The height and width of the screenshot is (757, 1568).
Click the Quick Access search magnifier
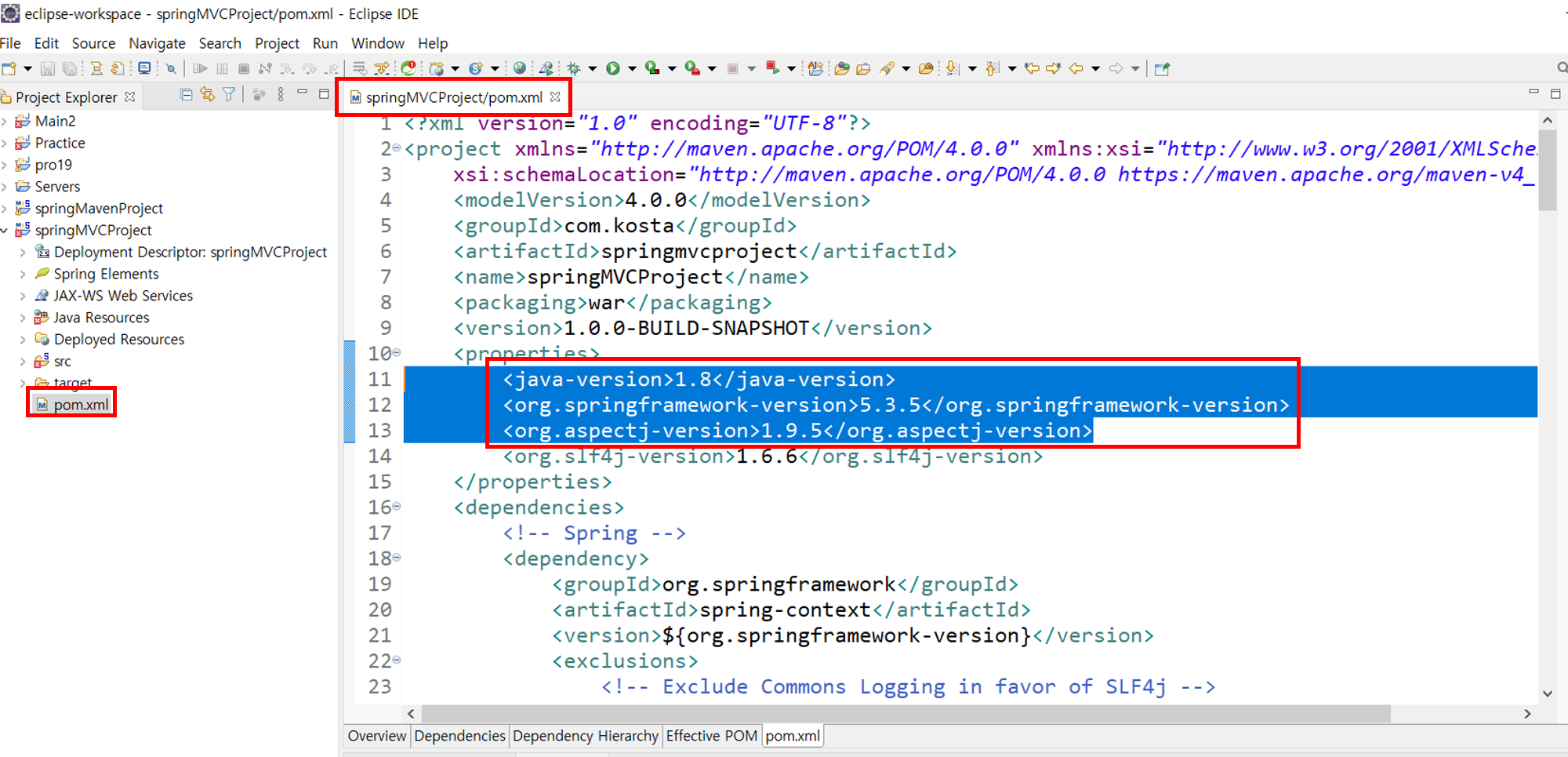tap(1562, 68)
